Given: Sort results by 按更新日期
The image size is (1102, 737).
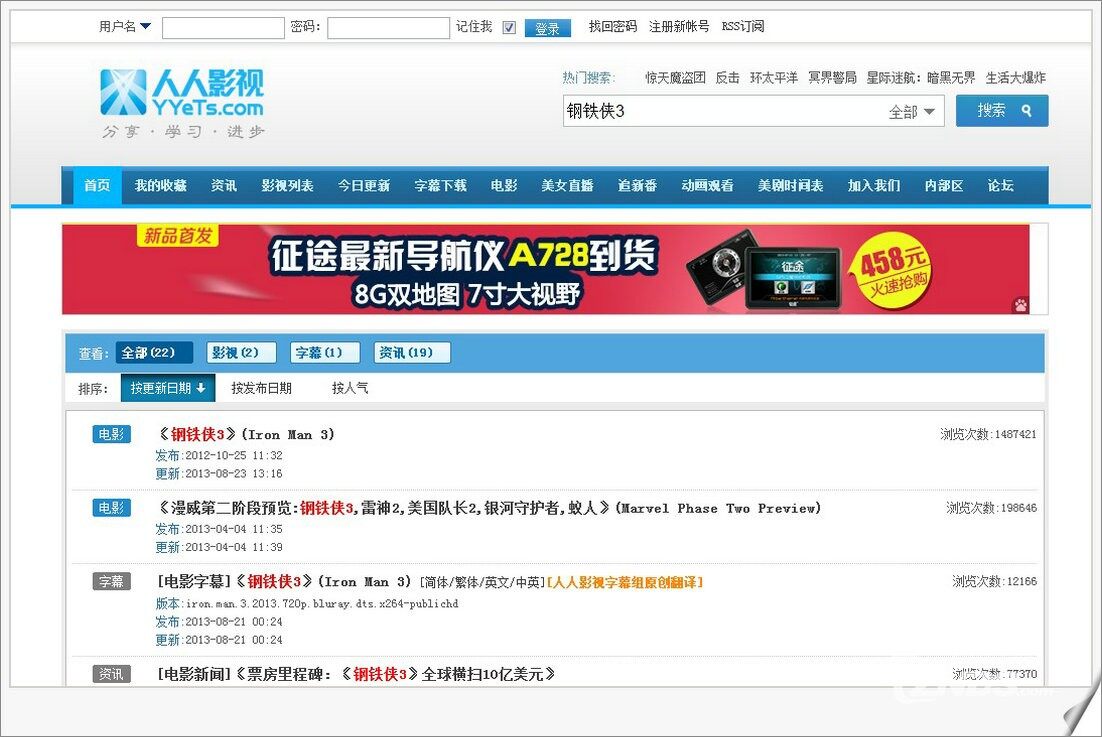Looking at the screenshot, I should (x=167, y=388).
